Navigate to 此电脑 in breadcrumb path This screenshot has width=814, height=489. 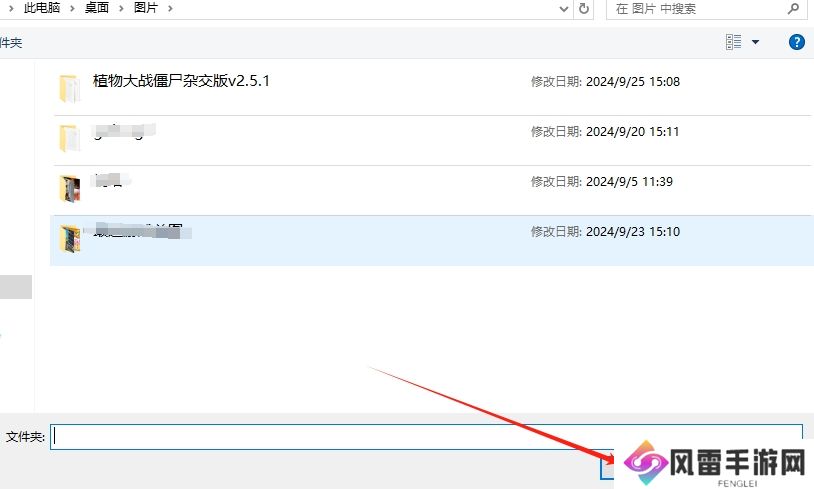43,8
